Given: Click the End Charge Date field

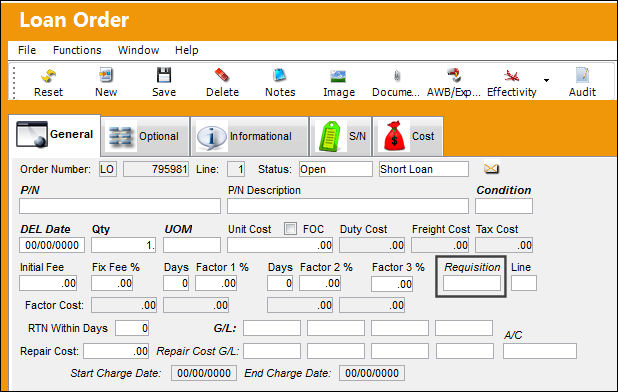Looking at the screenshot, I should click(x=372, y=373).
